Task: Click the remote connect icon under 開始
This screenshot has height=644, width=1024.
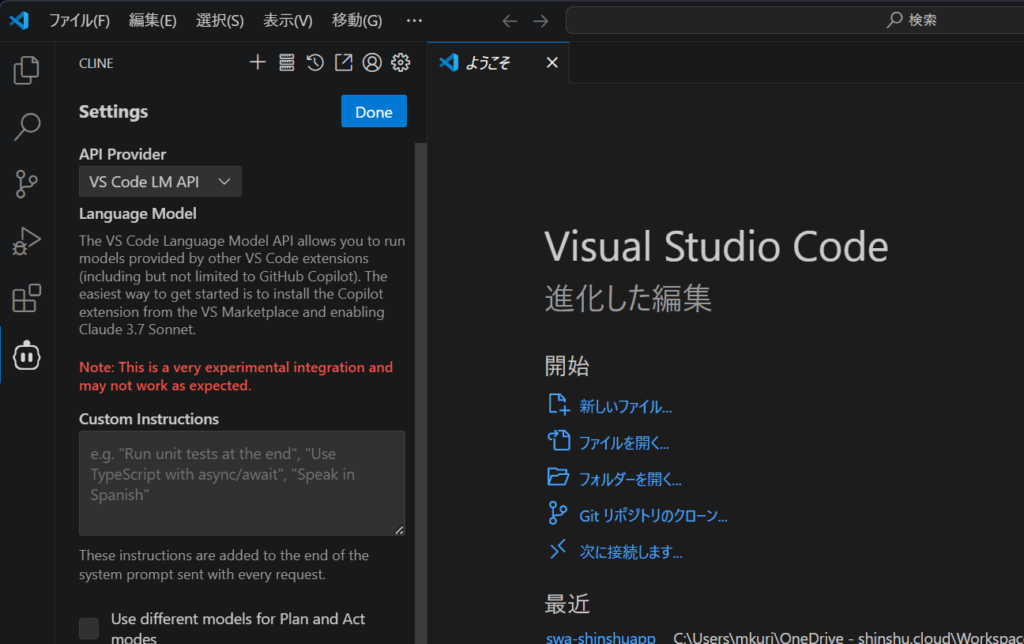Action: click(x=557, y=549)
